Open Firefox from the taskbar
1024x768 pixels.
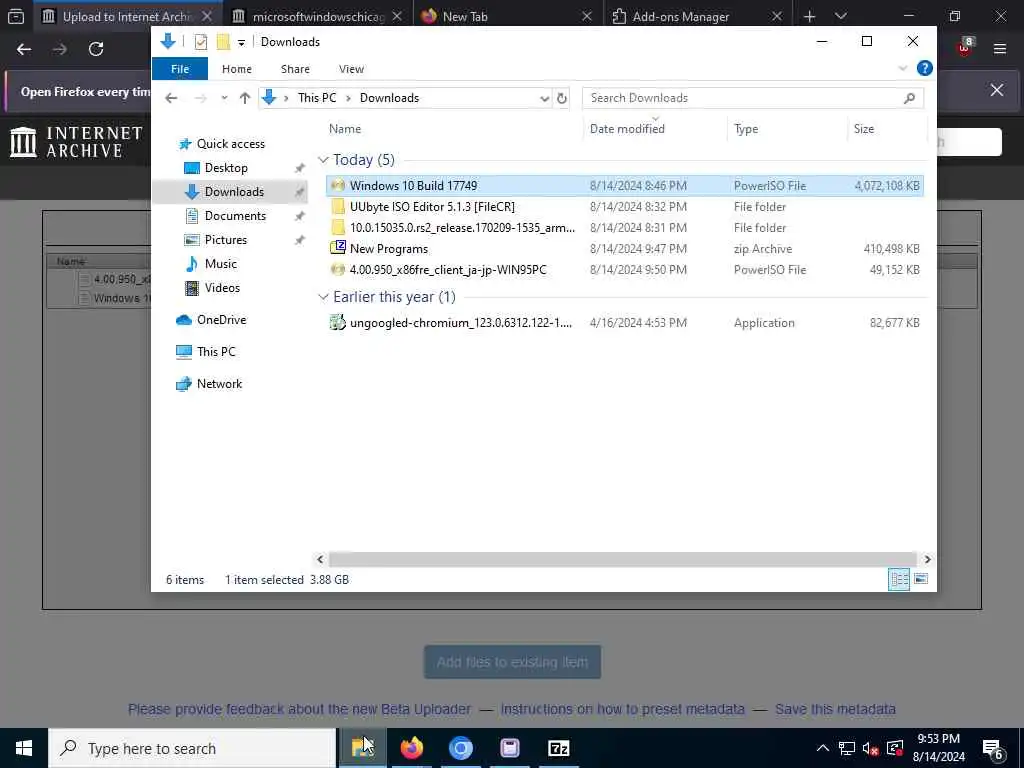tap(411, 748)
